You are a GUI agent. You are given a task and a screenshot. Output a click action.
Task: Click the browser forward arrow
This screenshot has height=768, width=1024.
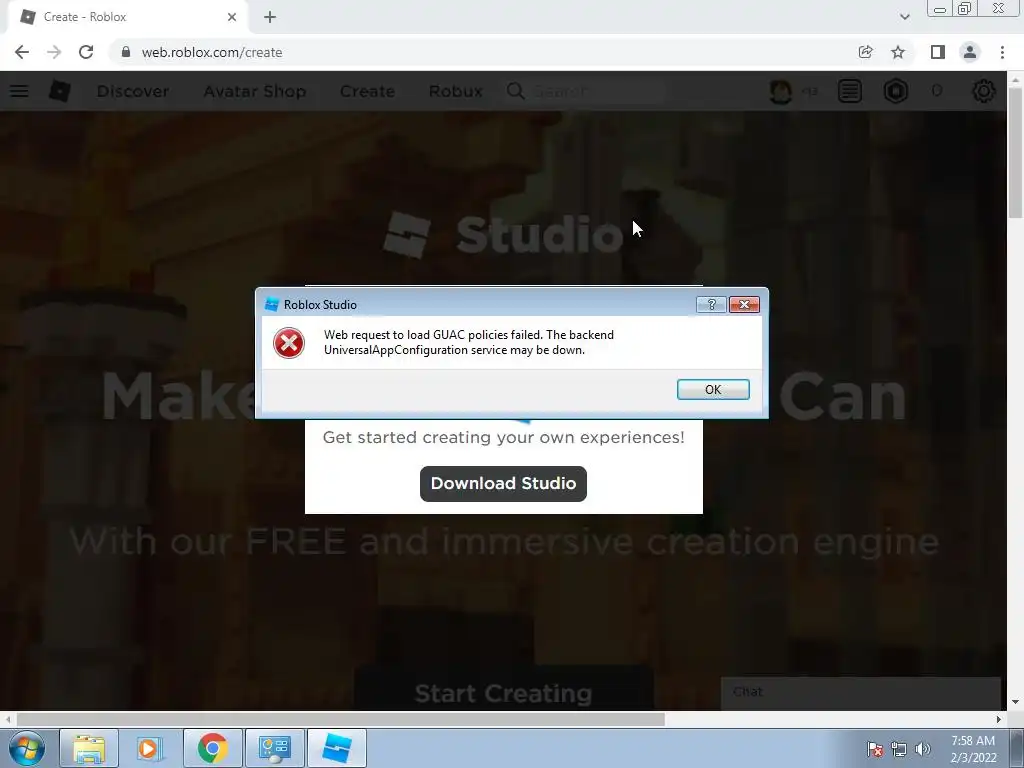tap(54, 52)
